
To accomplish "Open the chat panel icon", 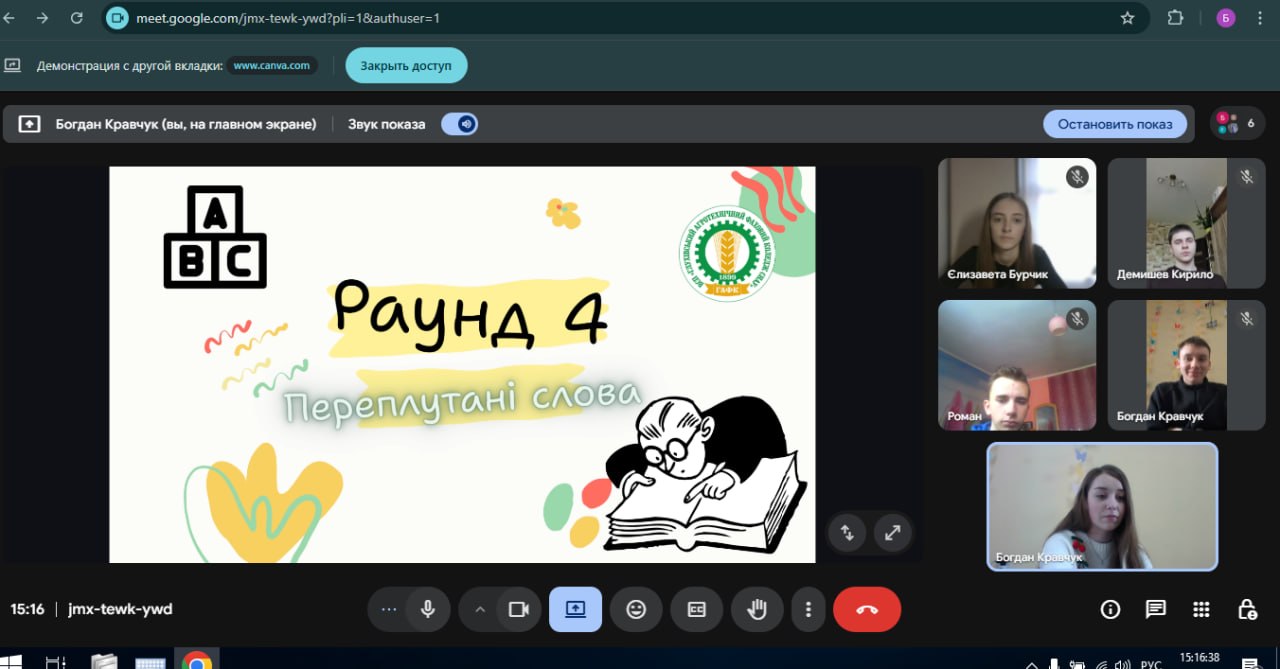I will (1156, 609).
